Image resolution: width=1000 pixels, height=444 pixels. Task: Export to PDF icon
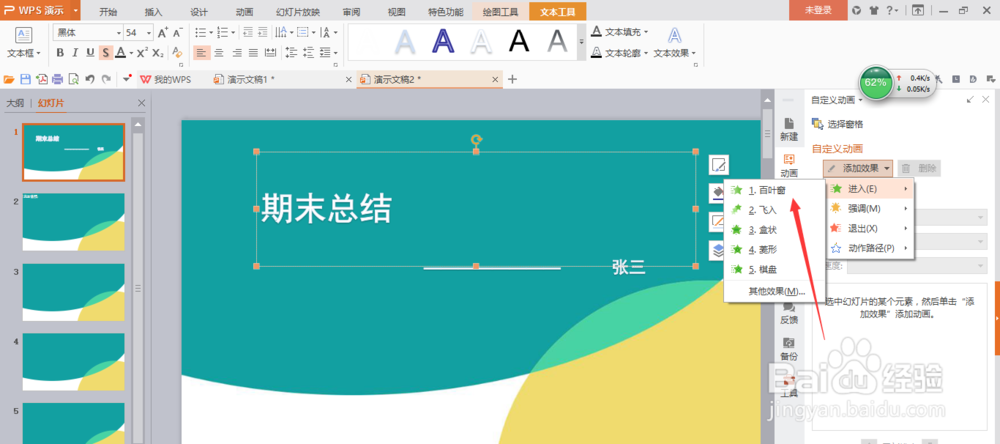(42, 79)
